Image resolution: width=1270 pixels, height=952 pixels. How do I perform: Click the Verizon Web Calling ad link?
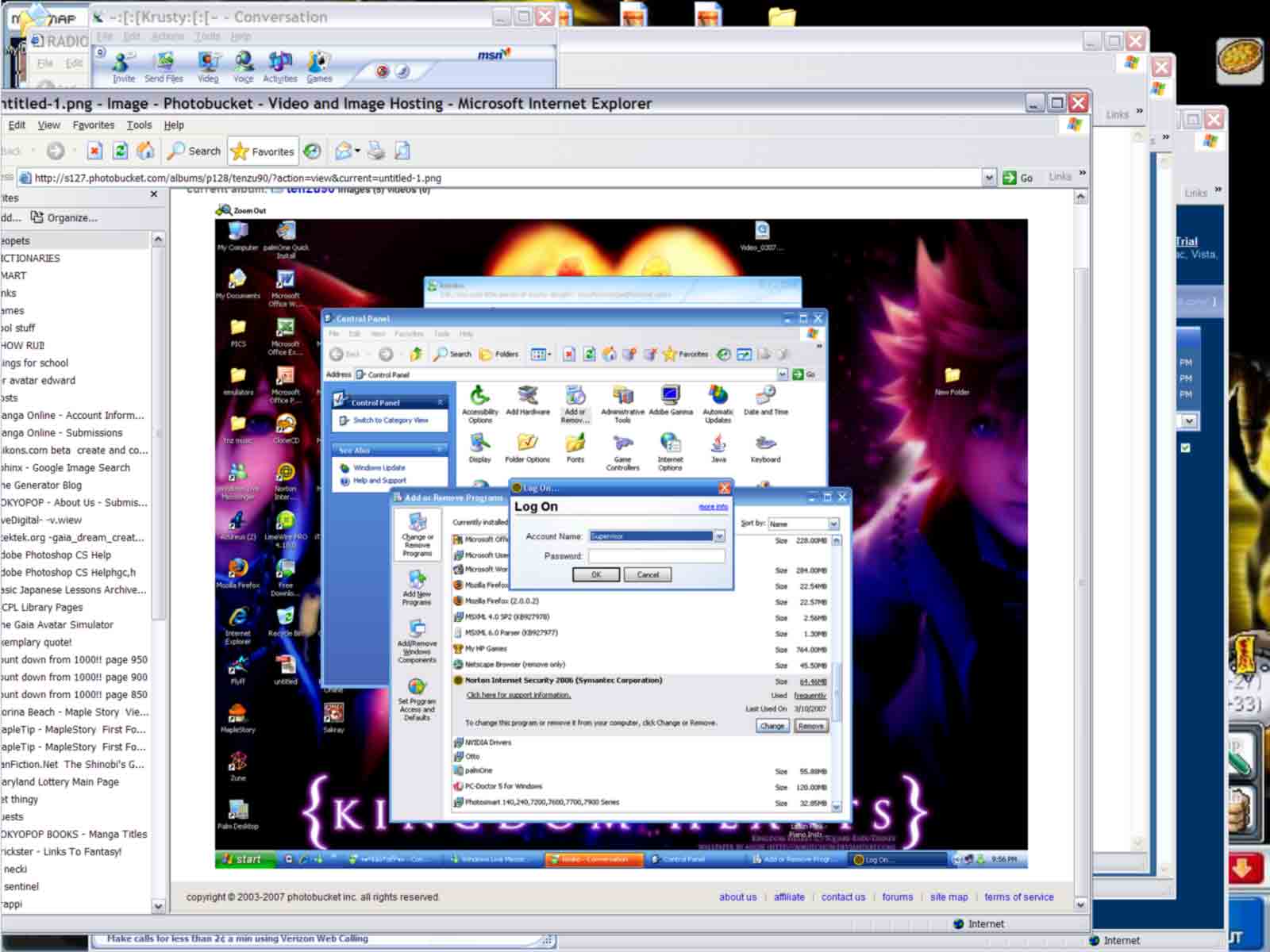[237, 939]
